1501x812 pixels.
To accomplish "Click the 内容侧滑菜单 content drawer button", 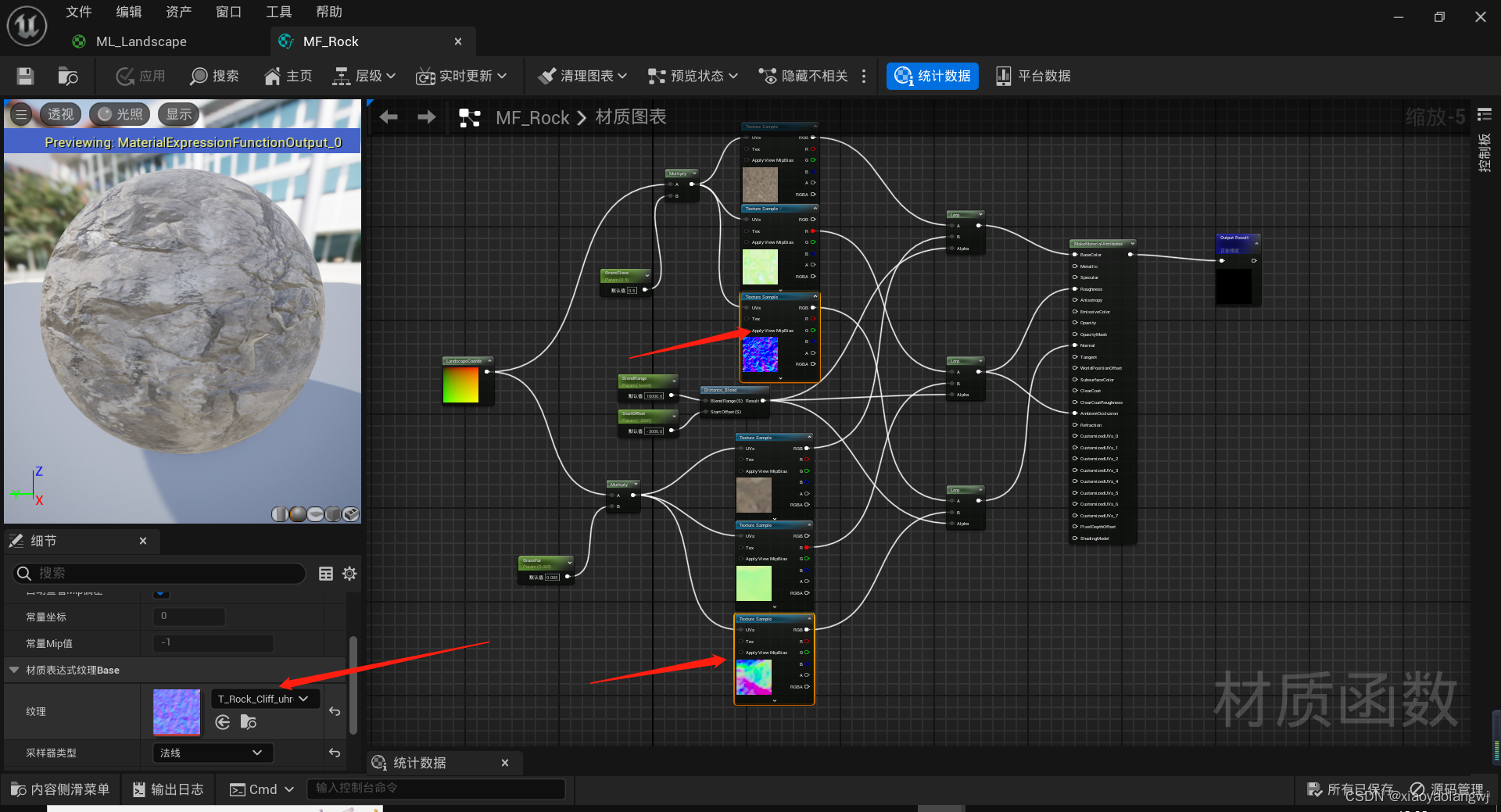I will click(61, 789).
